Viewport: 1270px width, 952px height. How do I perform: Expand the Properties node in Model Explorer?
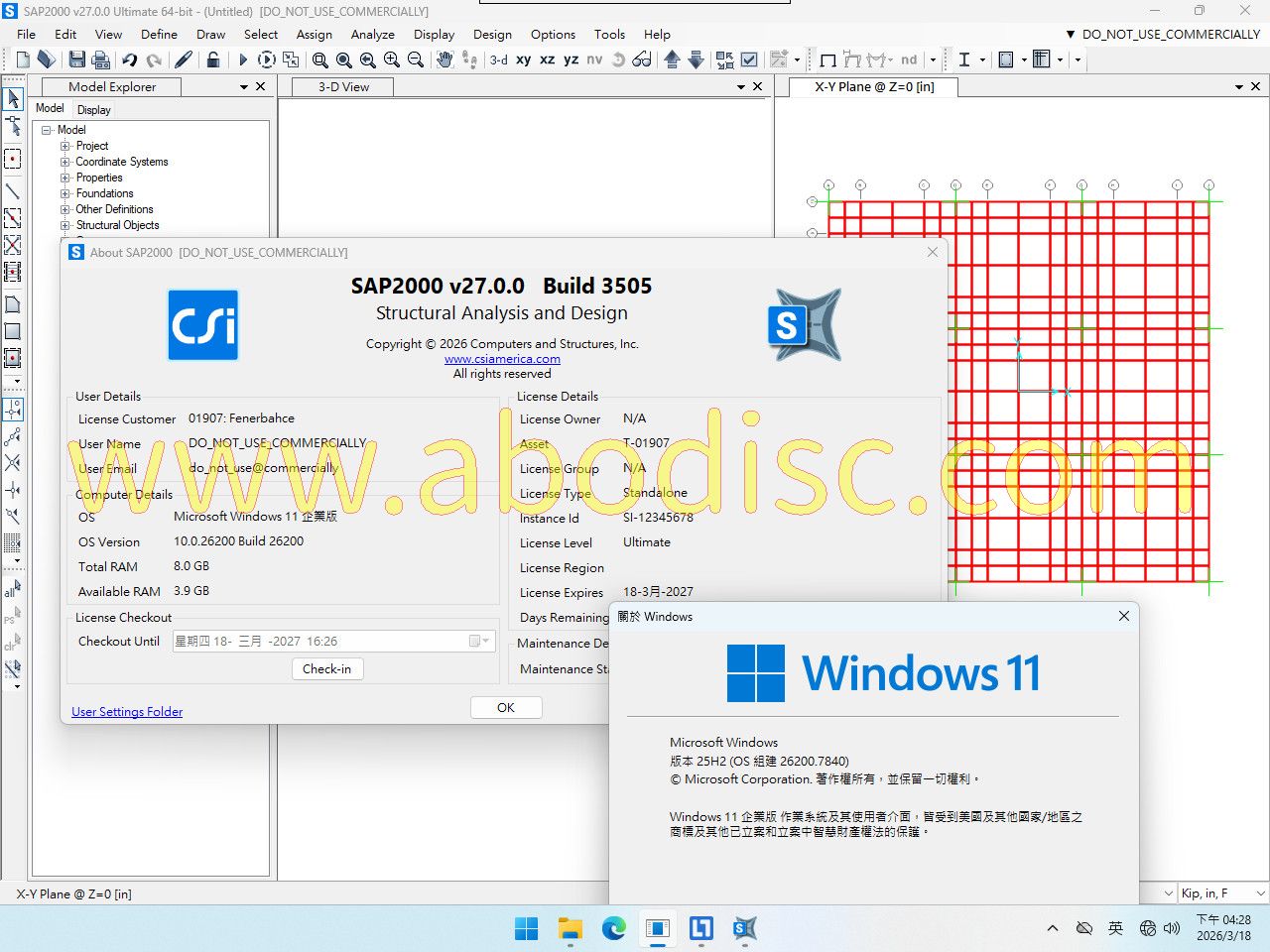point(65,178)
